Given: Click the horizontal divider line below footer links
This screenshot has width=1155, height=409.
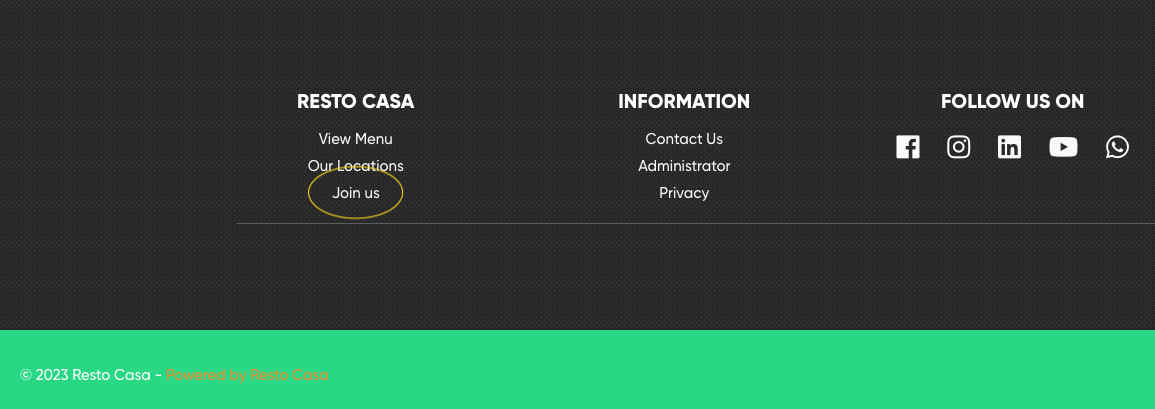Looking at the screenshot, I should (700, 223).
